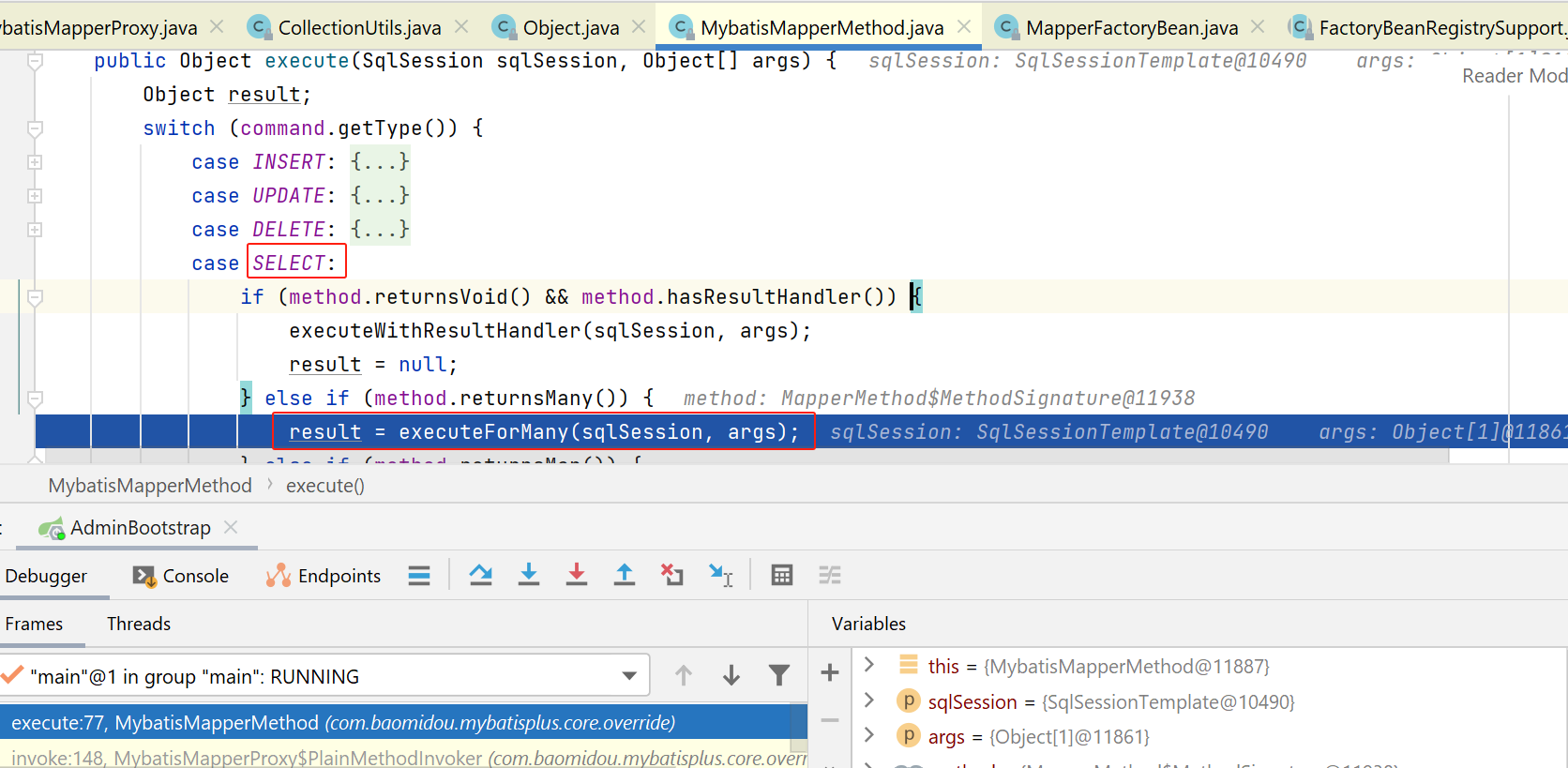1568x768 pixels.
Task: Click the Step Out arrow icon
Action: (624, 575)
